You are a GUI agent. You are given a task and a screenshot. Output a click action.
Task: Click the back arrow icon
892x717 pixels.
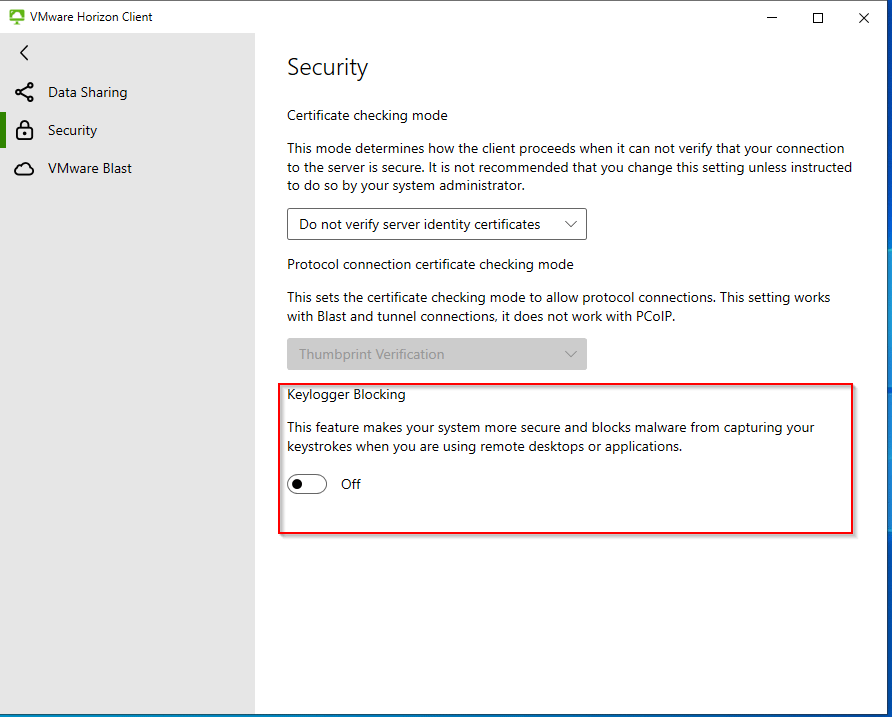24,53
